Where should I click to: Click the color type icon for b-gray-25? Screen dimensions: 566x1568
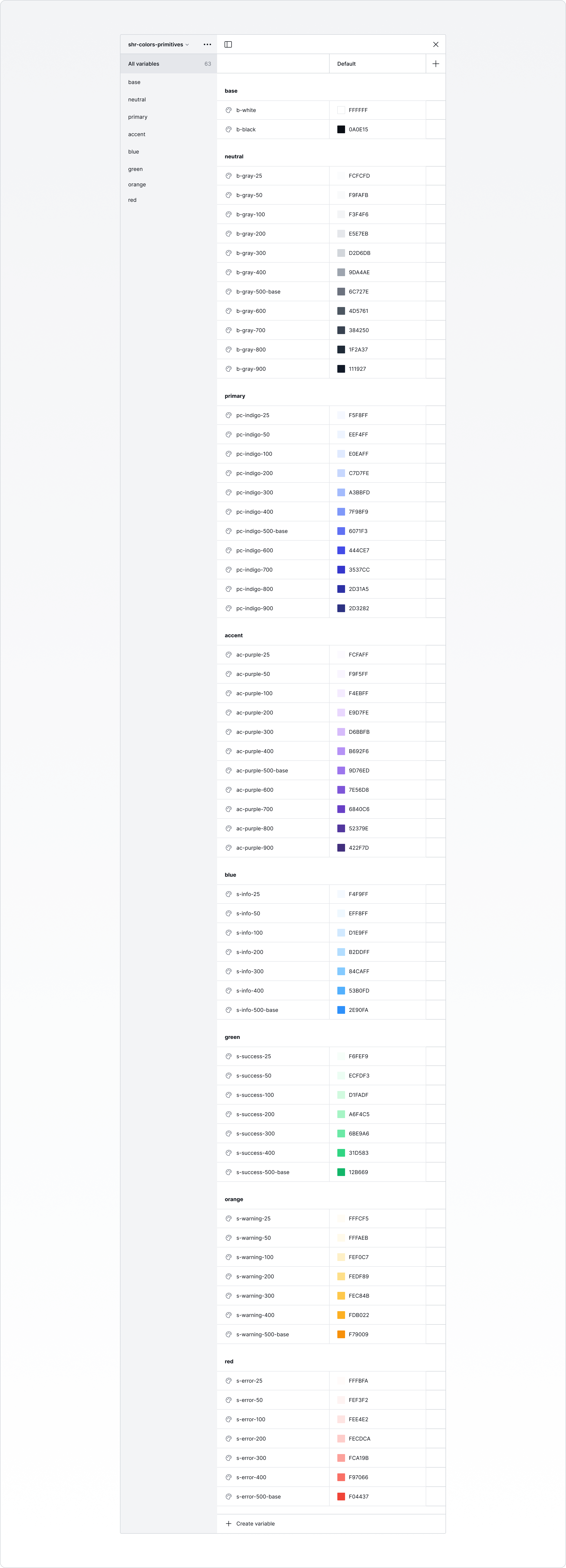pyautogui.click(x=229, y=176)
